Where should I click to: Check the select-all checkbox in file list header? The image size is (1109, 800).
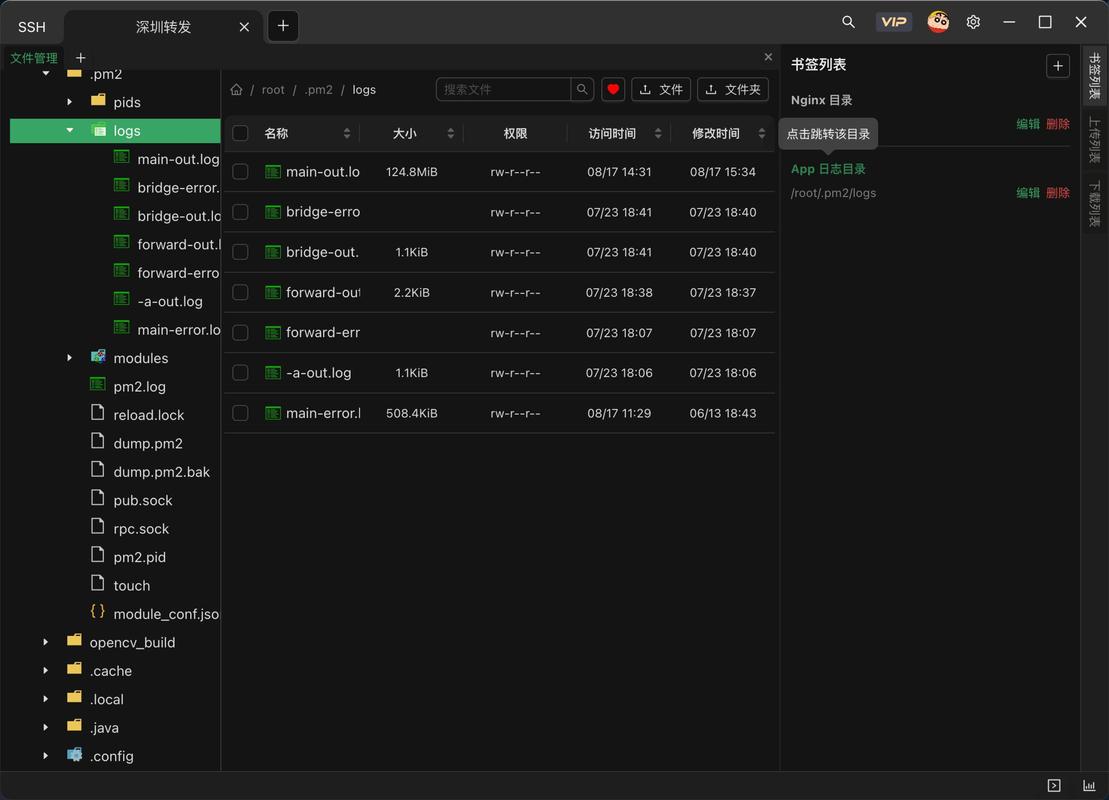point(240,132)
